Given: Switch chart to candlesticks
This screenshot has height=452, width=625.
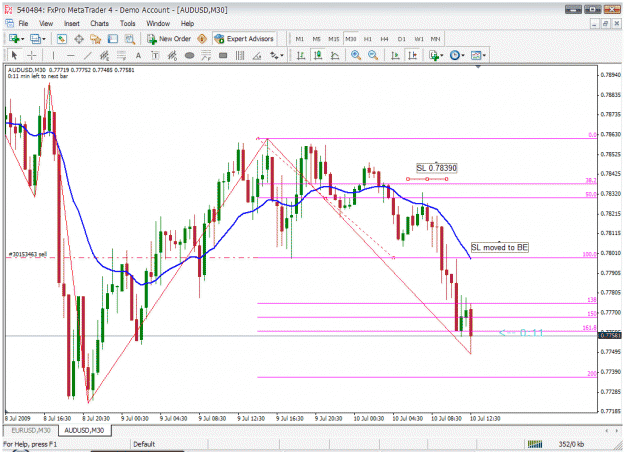Looking at the screenshot, I should pyautogui.click(x=318, y=55).
